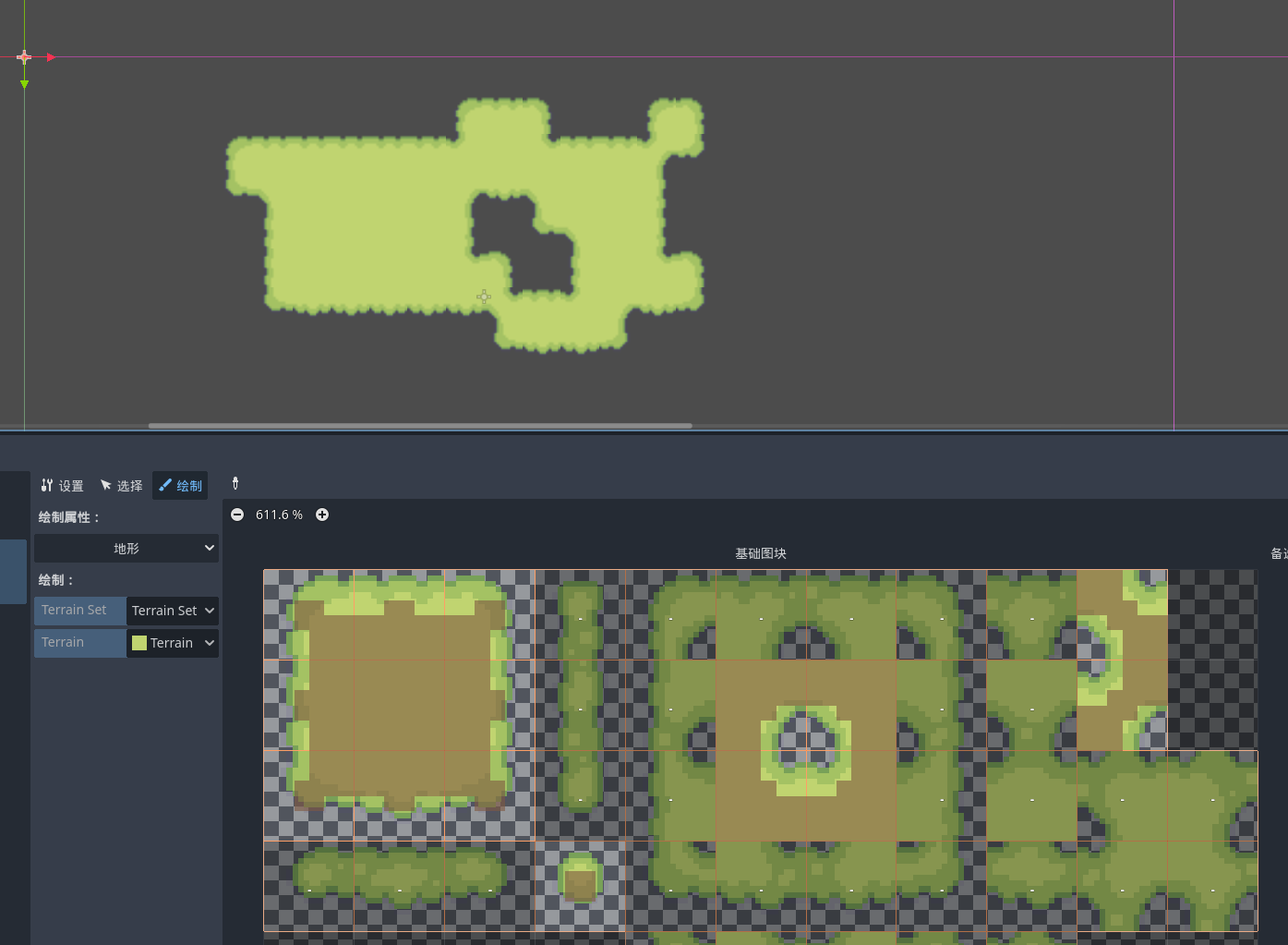Select the top tile of narrow vertical strip
This screenshot has height=945, width=1288.
point(580,614)
